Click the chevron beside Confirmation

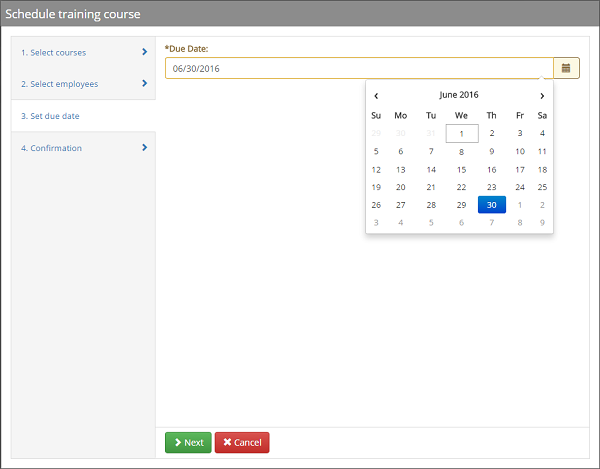click(x=144, y=148)
